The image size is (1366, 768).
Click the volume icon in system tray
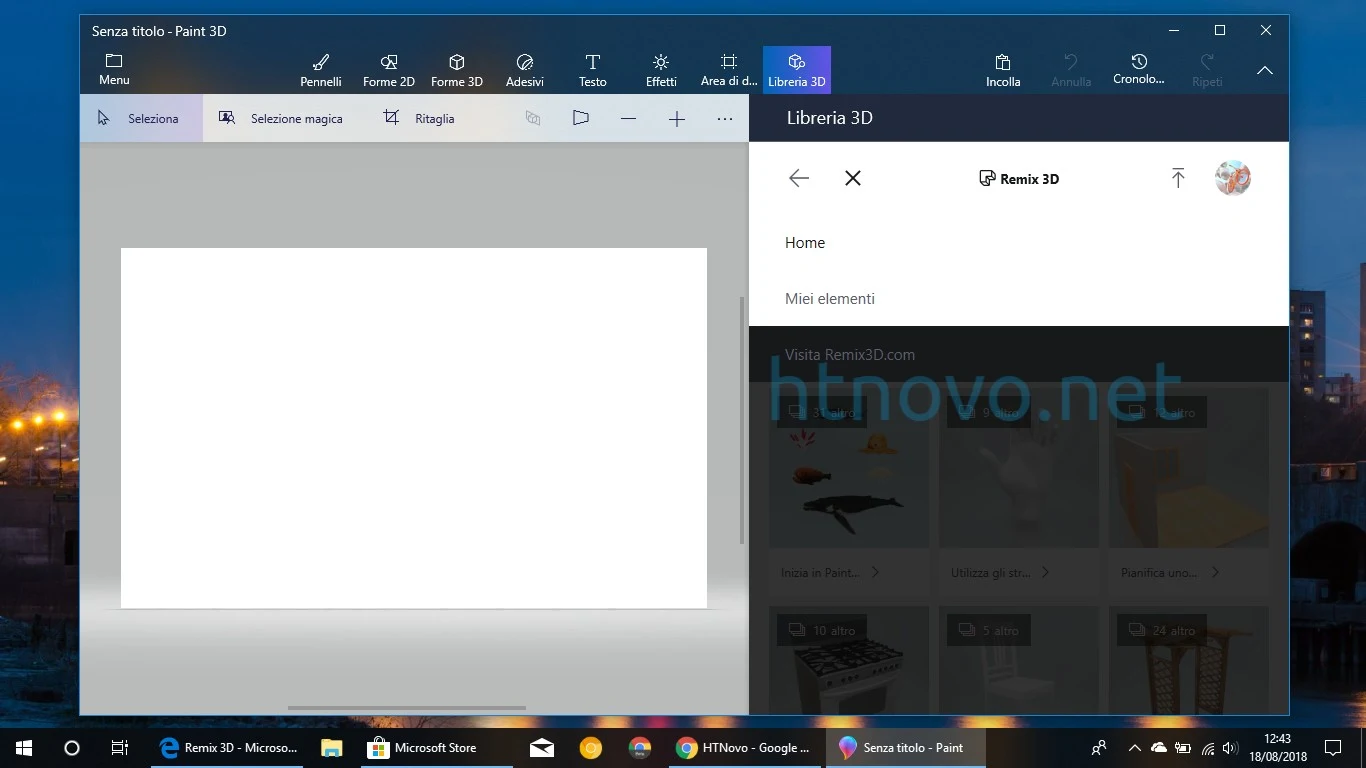[x=1230, y=748]
